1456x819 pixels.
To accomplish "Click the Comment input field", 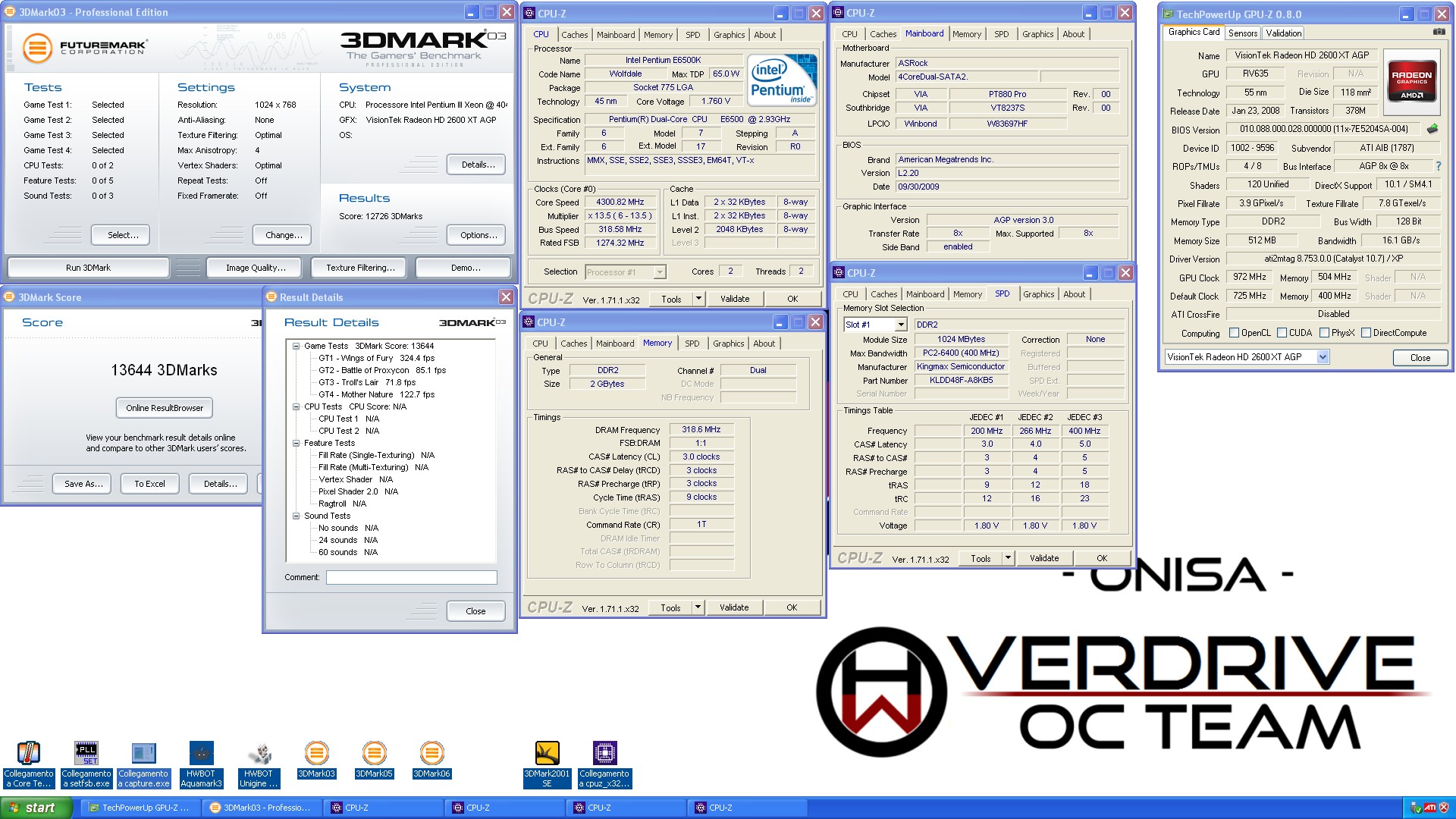I will tap(411, 577).
